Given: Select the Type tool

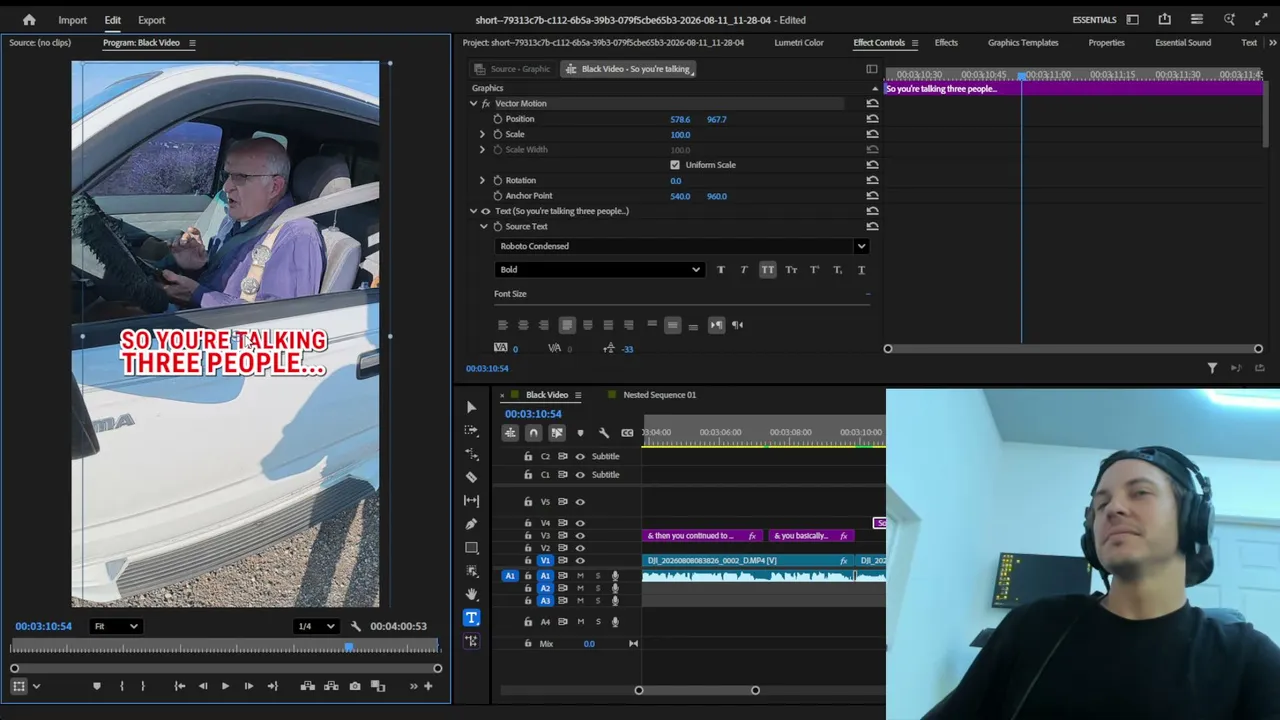Looking at the screenshot, I should (471, 618).
